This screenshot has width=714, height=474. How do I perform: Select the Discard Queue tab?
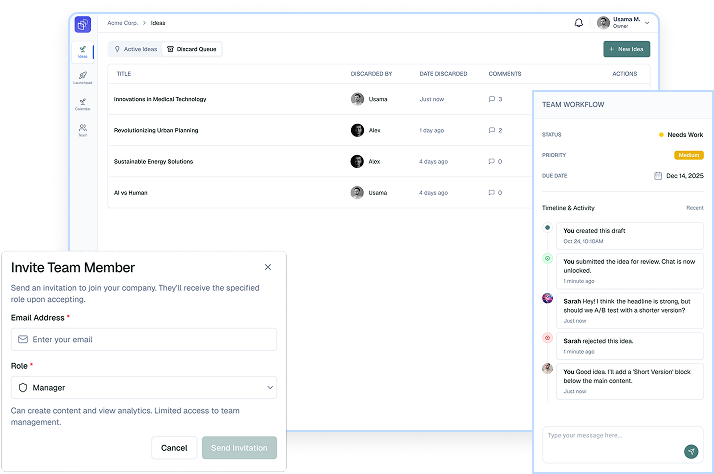click(192, 49)
